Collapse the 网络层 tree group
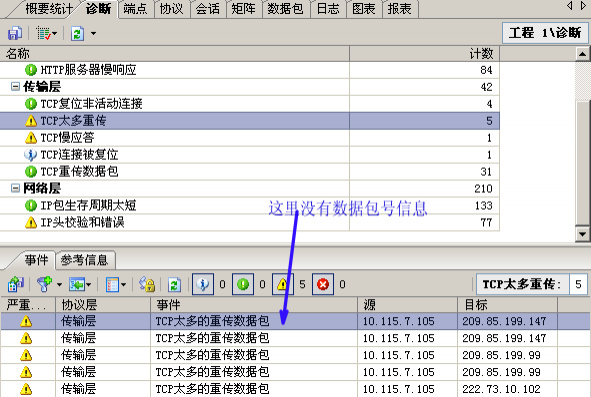Image resolution: width=591 pixels, height=397 pixels. click(15, 188)
